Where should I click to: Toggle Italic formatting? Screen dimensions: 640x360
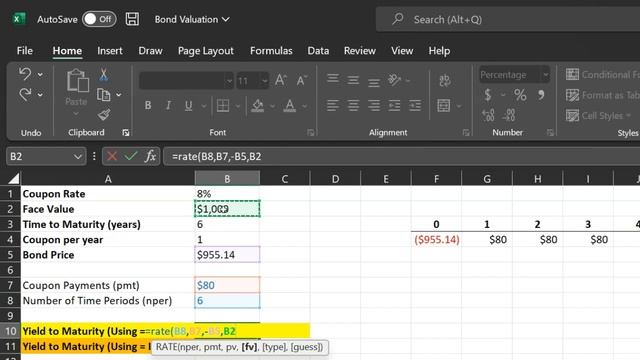[168, 106]
